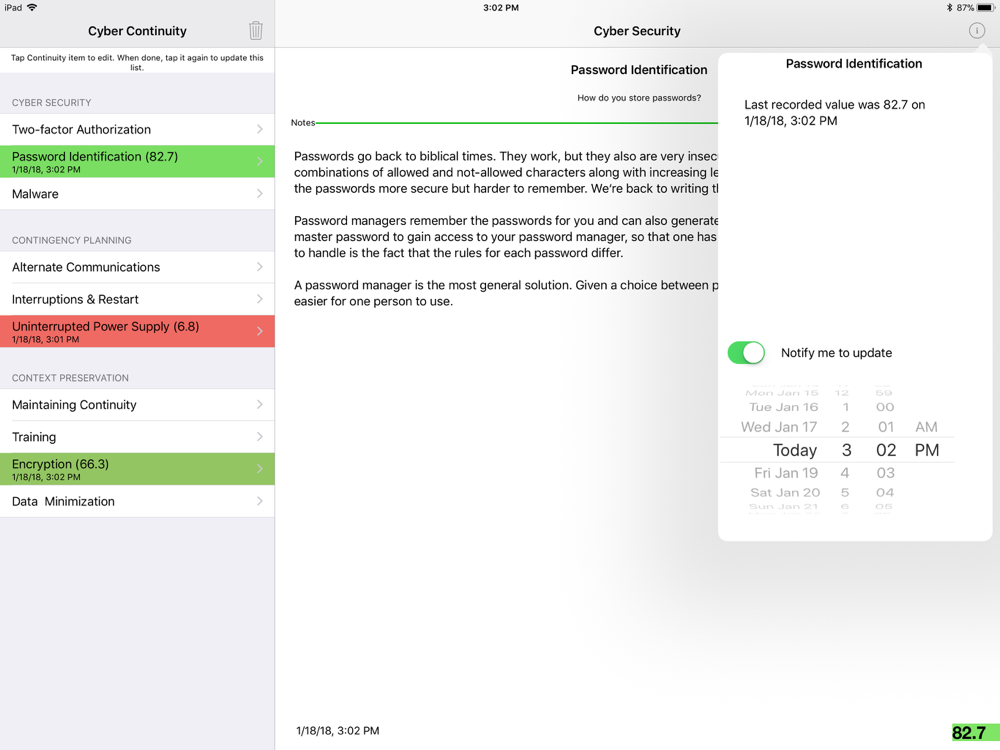Screen dimensions: 1000x750
Task: Tap the green 82.7 value badge
Action: pos(975,733)
